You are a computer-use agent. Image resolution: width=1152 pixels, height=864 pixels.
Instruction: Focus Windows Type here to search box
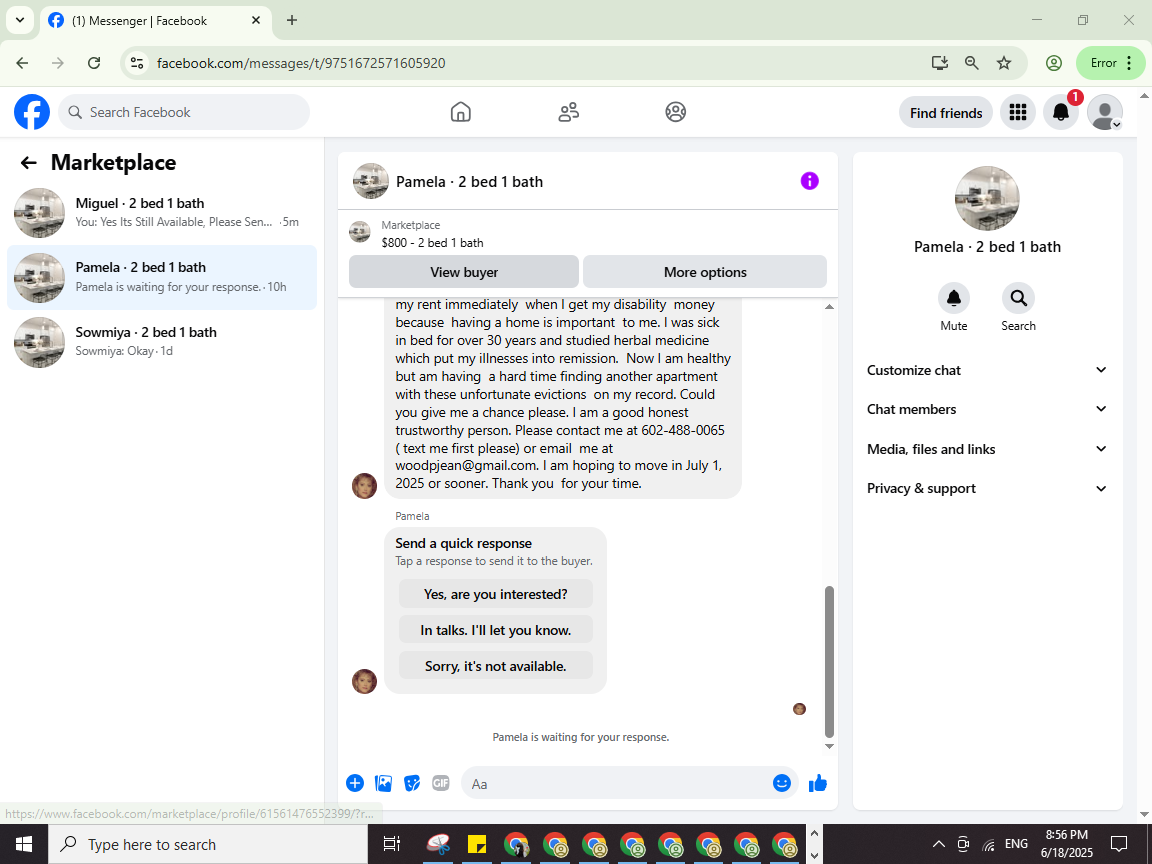pos(208,844)
